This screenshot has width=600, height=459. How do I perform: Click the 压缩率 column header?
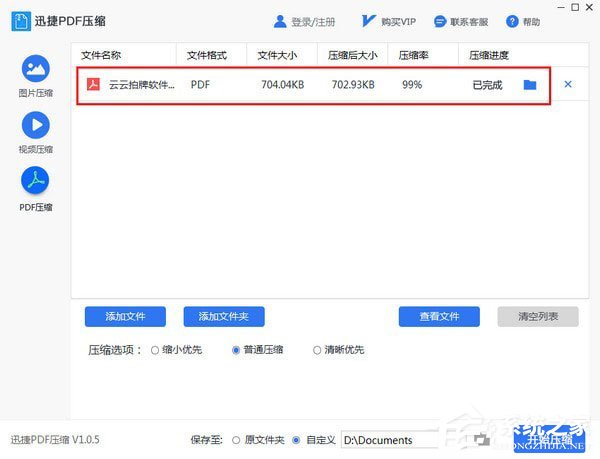(414, 55)
